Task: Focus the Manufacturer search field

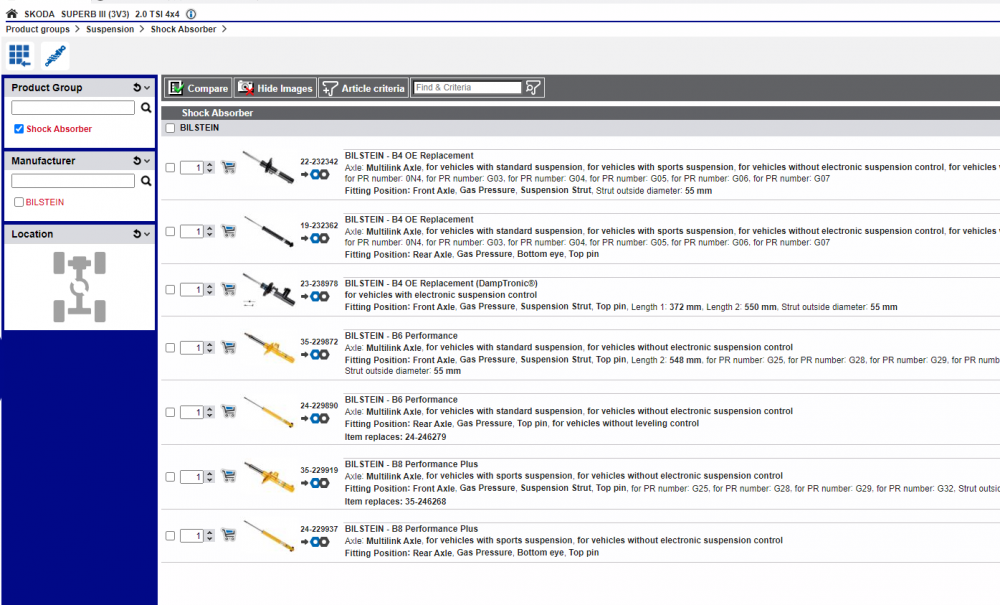Action: click(73, 181)
